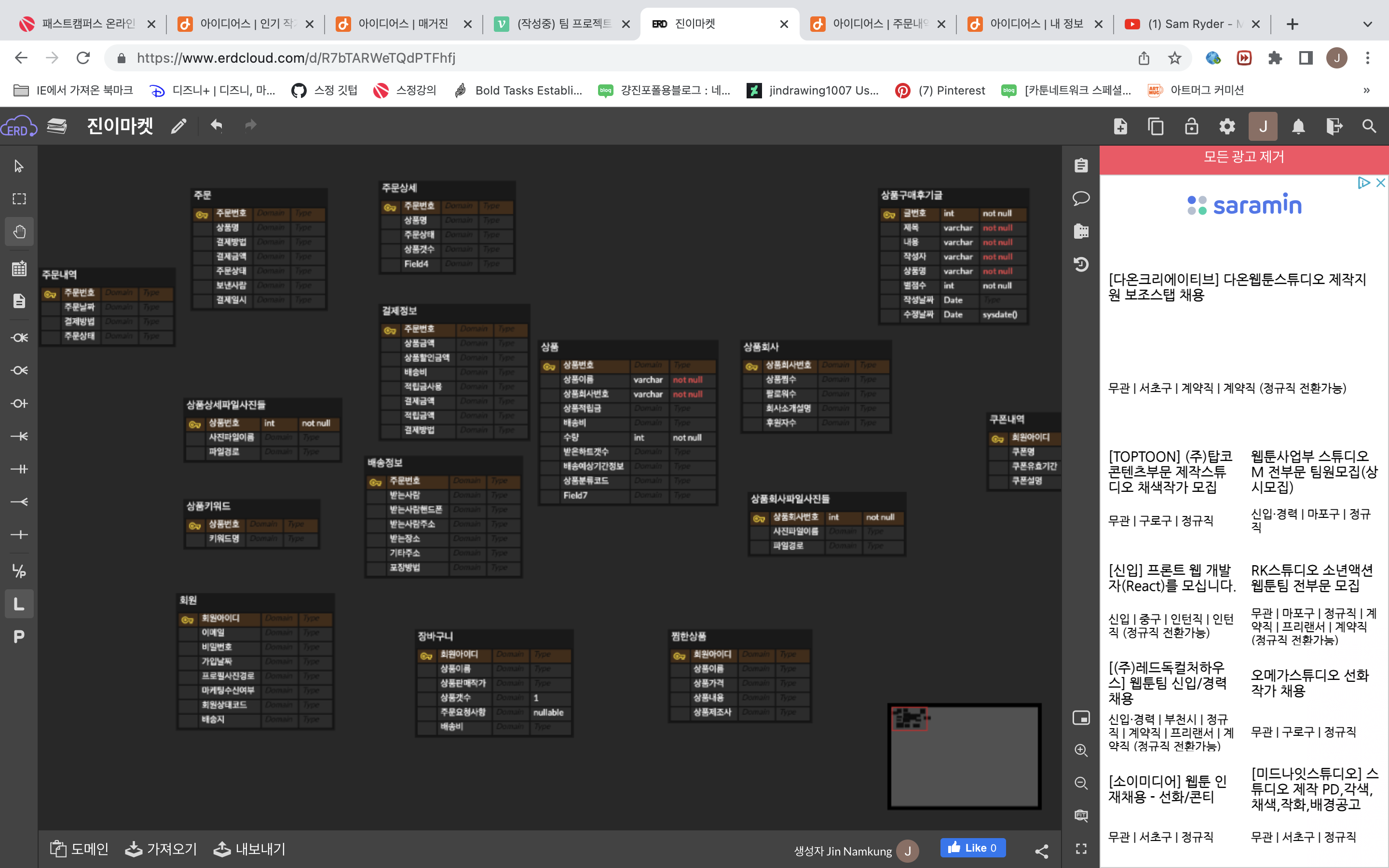Viewport: 1389px width, 868px height.
Task: Expand hidden bookmarks with double chevron
Action: click(1367, 90)
